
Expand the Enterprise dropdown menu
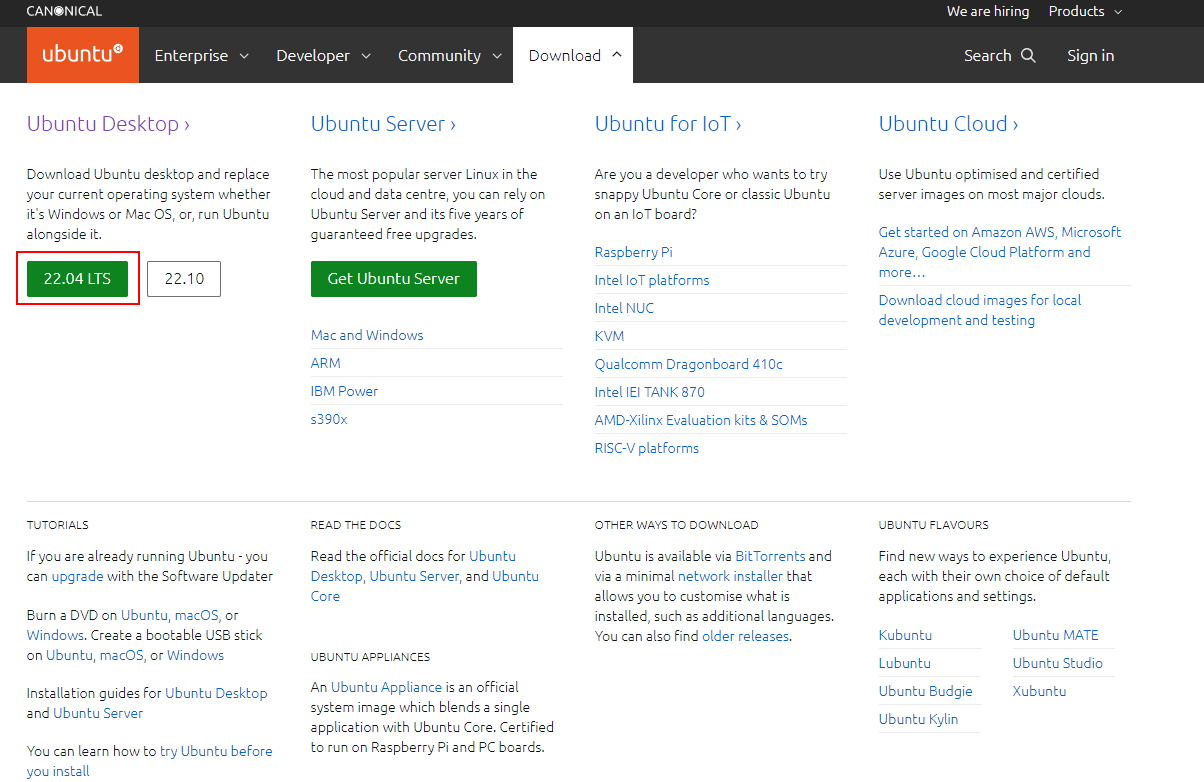pyautogui.click(x=201, y=56)
